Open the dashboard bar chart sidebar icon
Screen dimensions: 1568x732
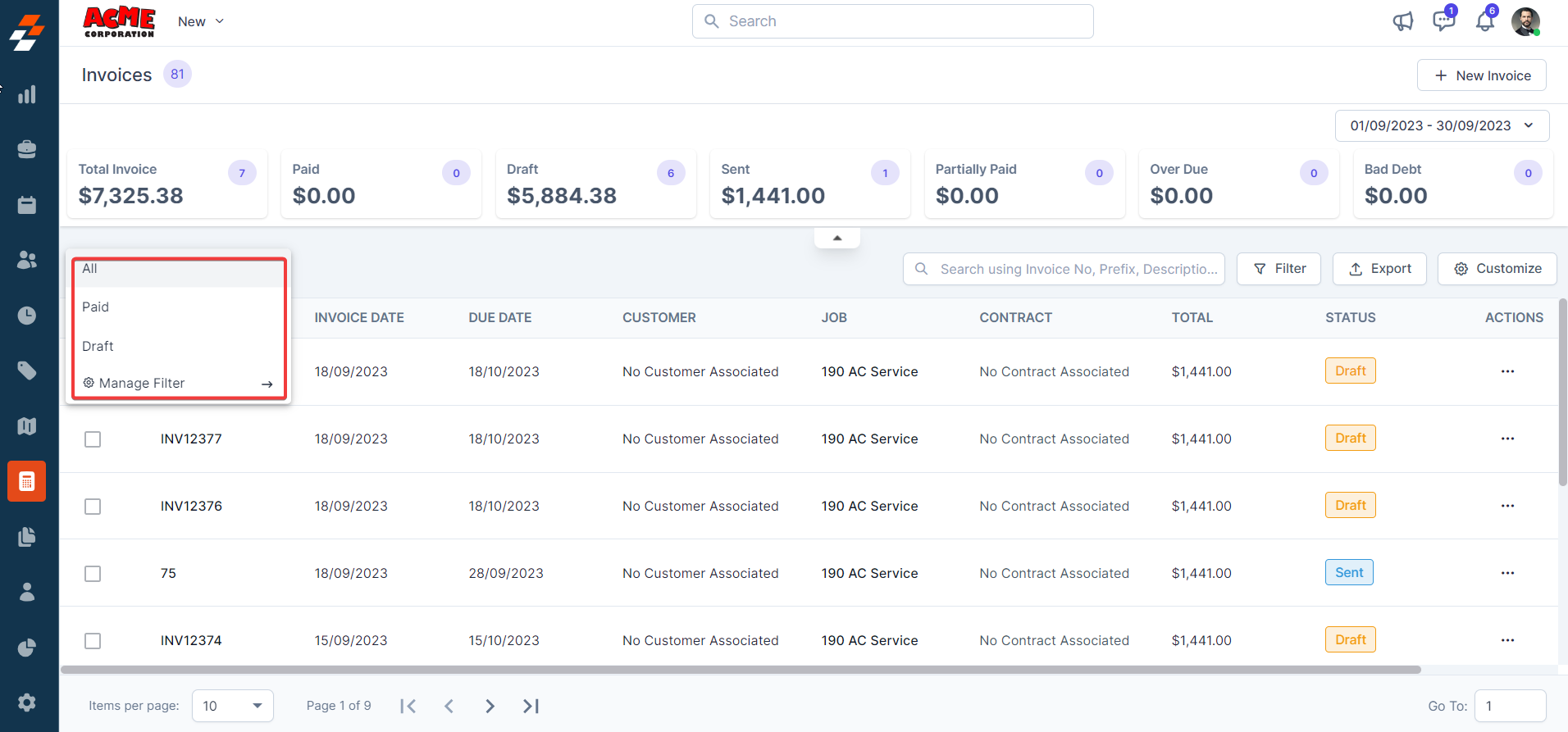(27, 94)
